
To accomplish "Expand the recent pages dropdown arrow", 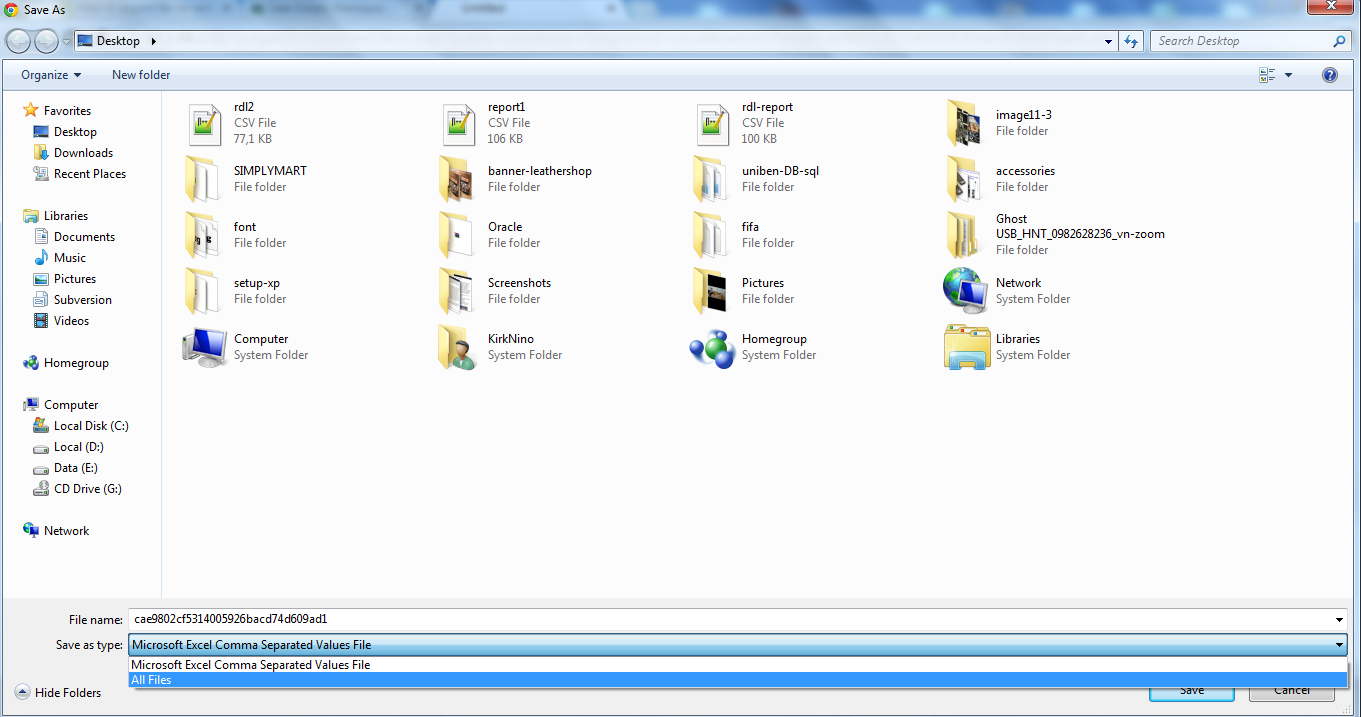I will click(x=66, y=41).
